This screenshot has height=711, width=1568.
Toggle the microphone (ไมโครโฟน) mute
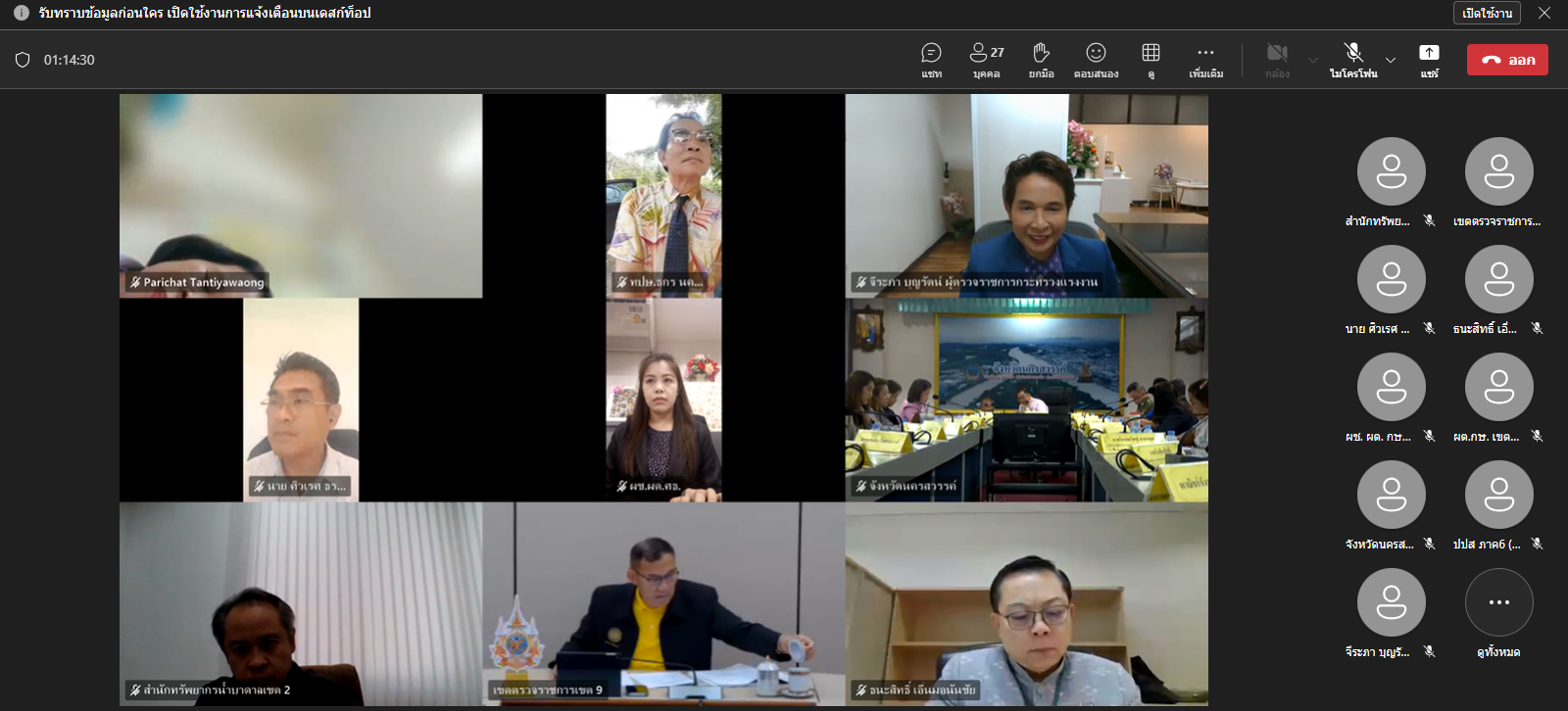pos(1352,59)
